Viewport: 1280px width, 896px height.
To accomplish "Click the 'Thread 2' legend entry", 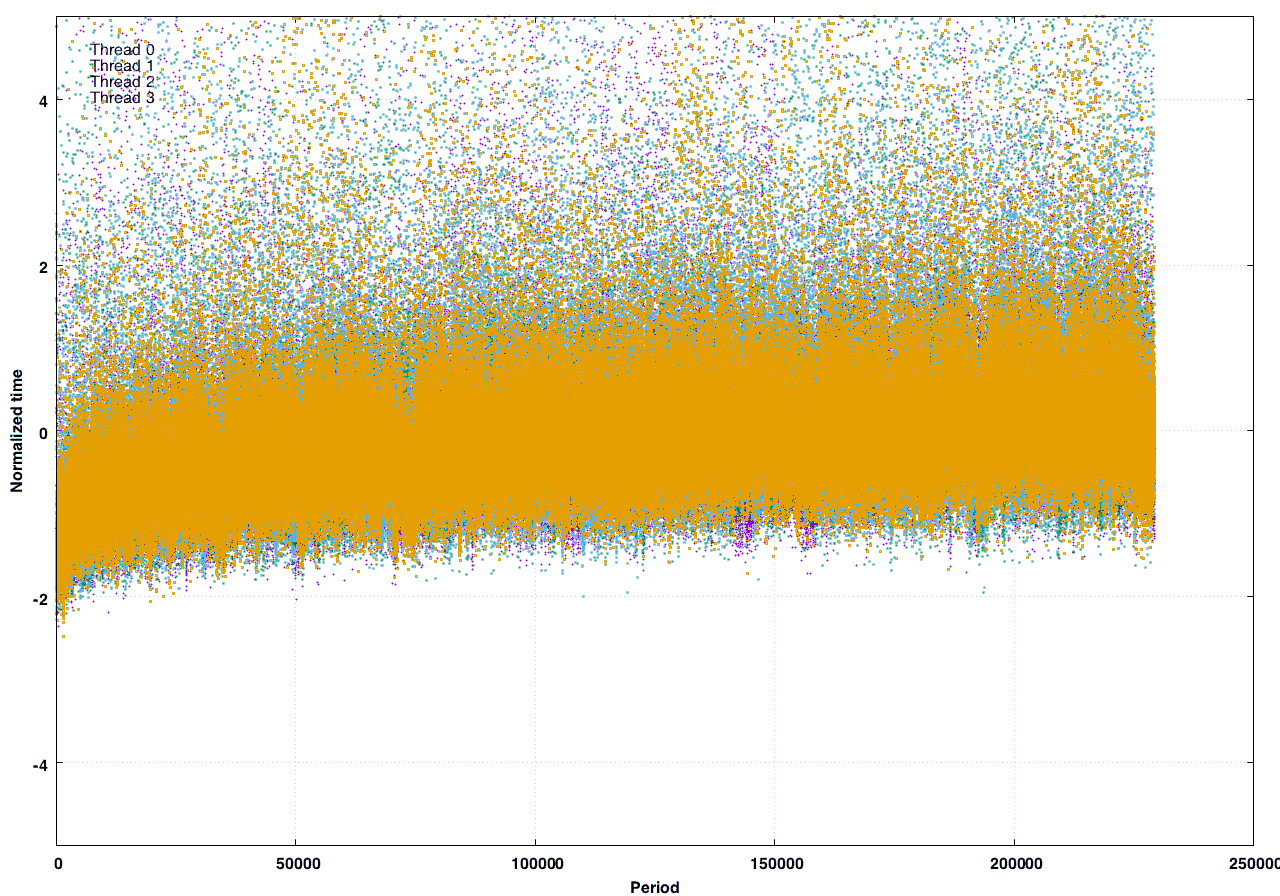I will [122, 82].
